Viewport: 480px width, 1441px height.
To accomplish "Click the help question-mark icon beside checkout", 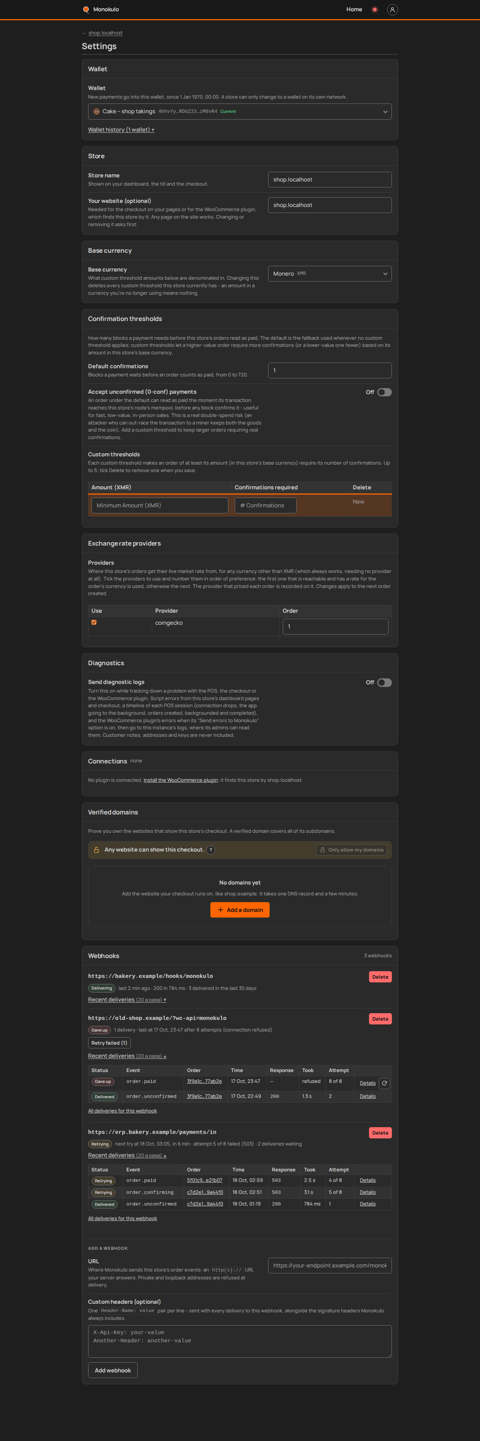I will [211, 850].
